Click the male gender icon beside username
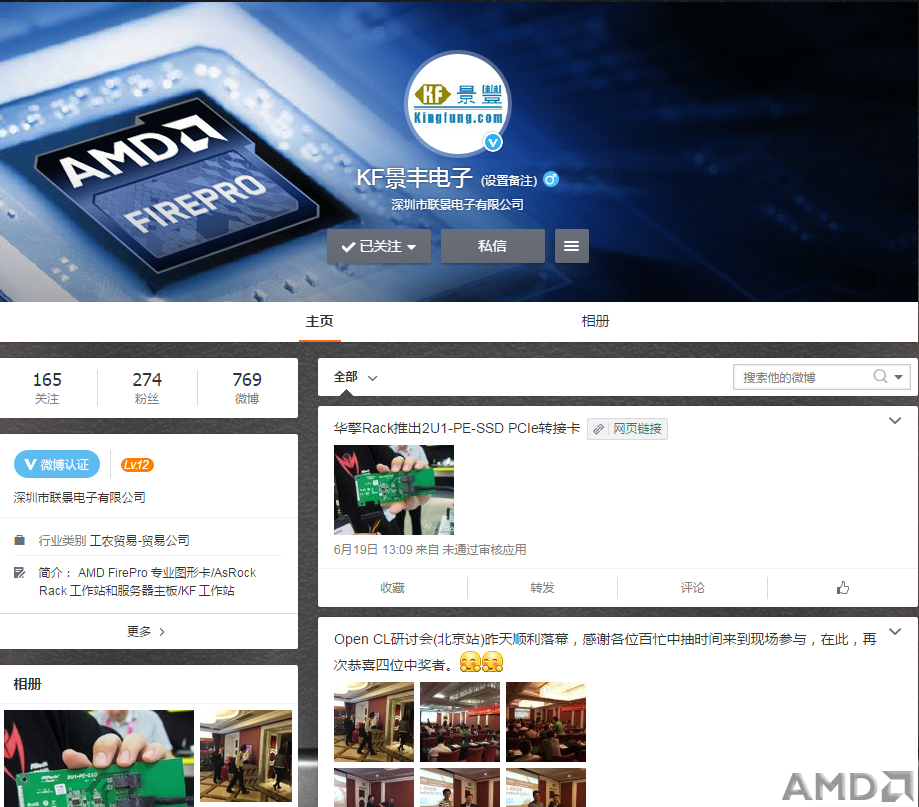 click(551, 179)
